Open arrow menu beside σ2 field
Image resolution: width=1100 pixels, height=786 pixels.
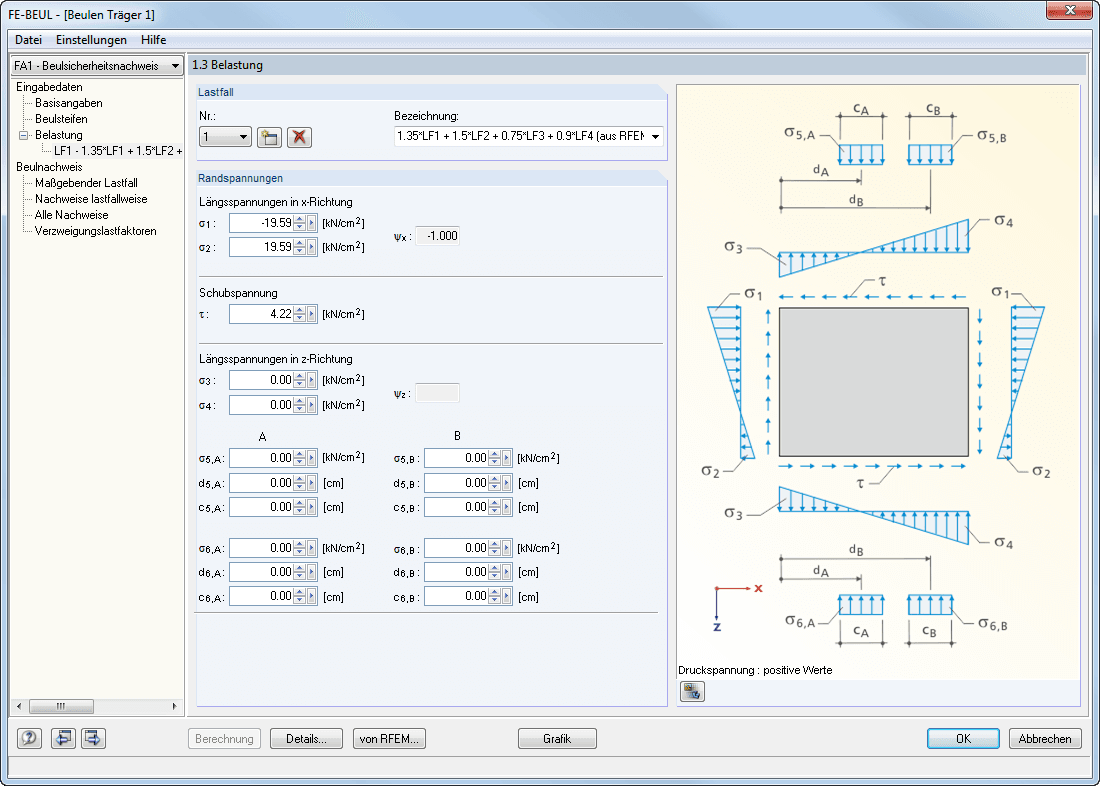coord(312,247)
